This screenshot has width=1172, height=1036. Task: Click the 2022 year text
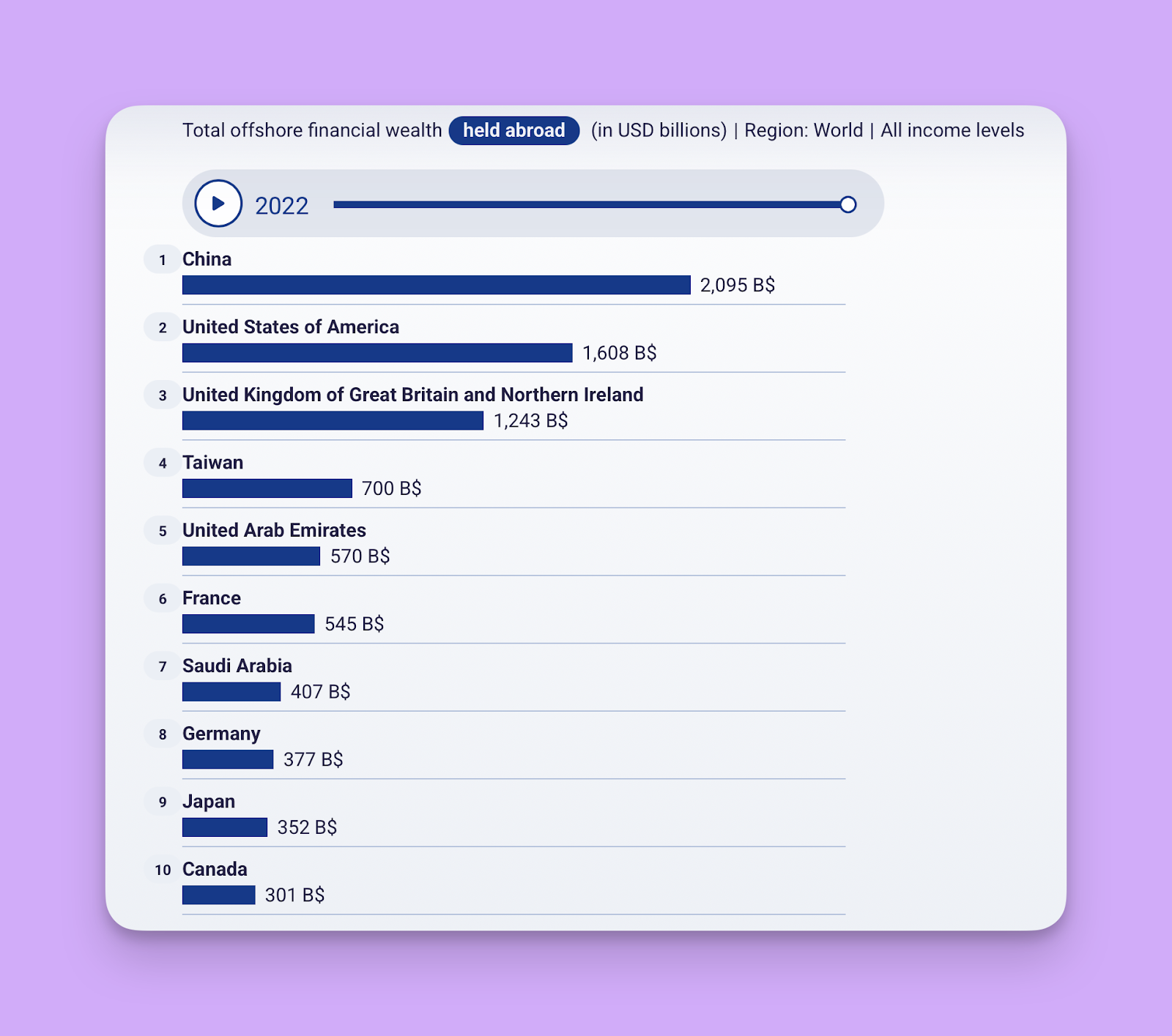(282, 206)
